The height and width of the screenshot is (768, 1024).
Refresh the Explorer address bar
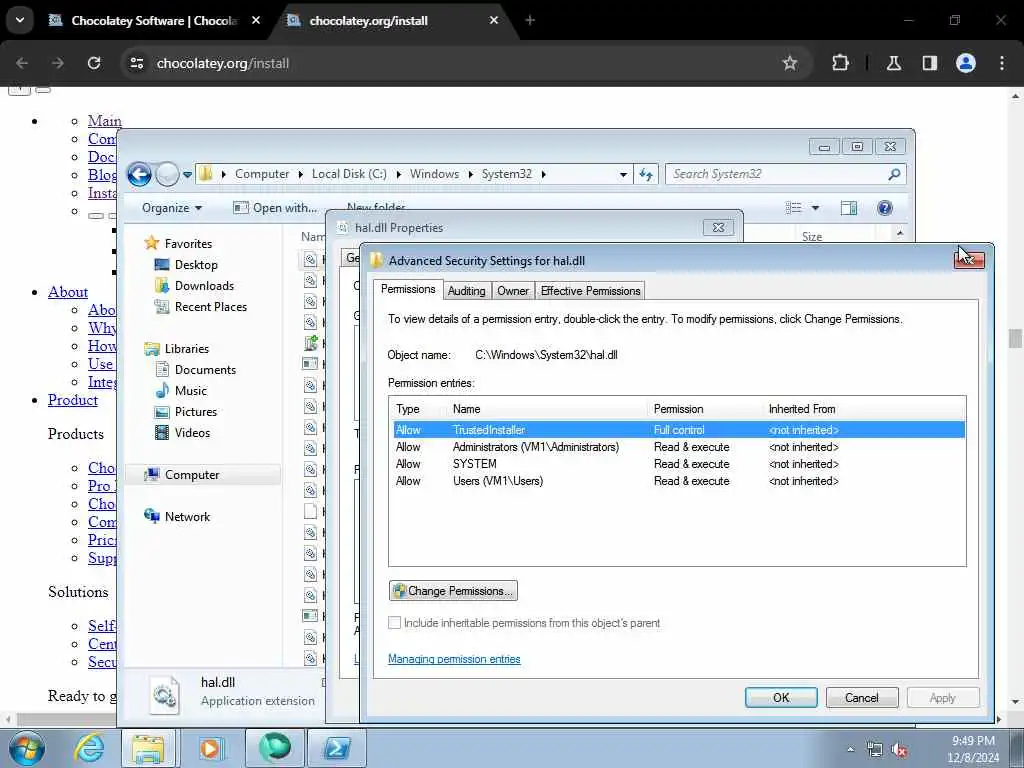(646, 174)
